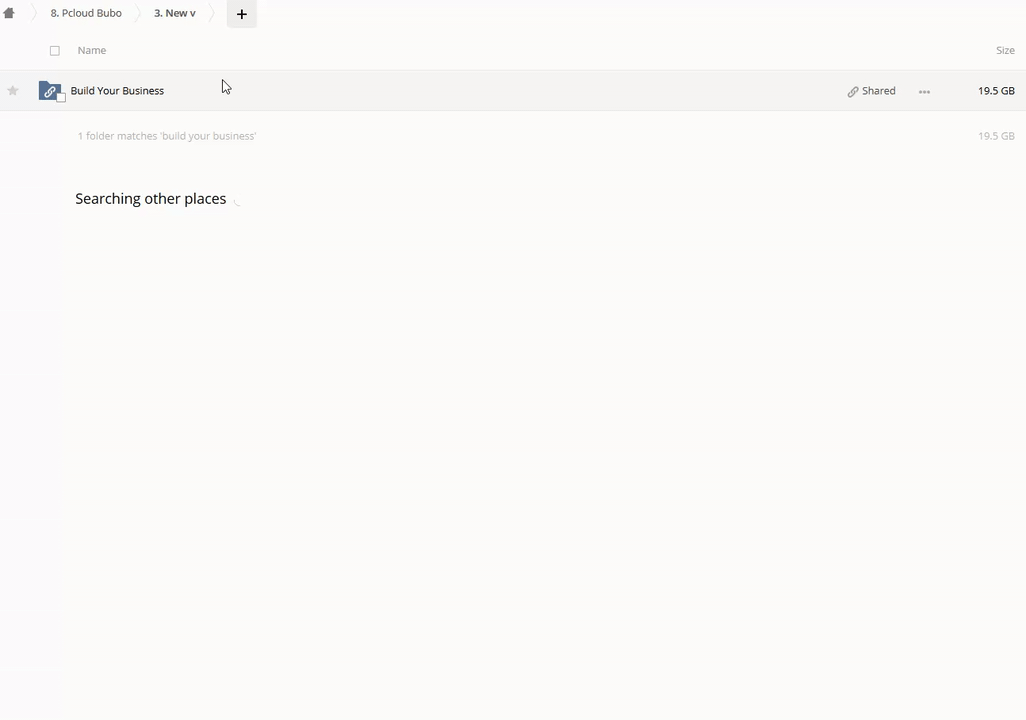
Task: Go to Home via breadcrumb house icon
Action: pyautogui.click(x=9, y=14)
